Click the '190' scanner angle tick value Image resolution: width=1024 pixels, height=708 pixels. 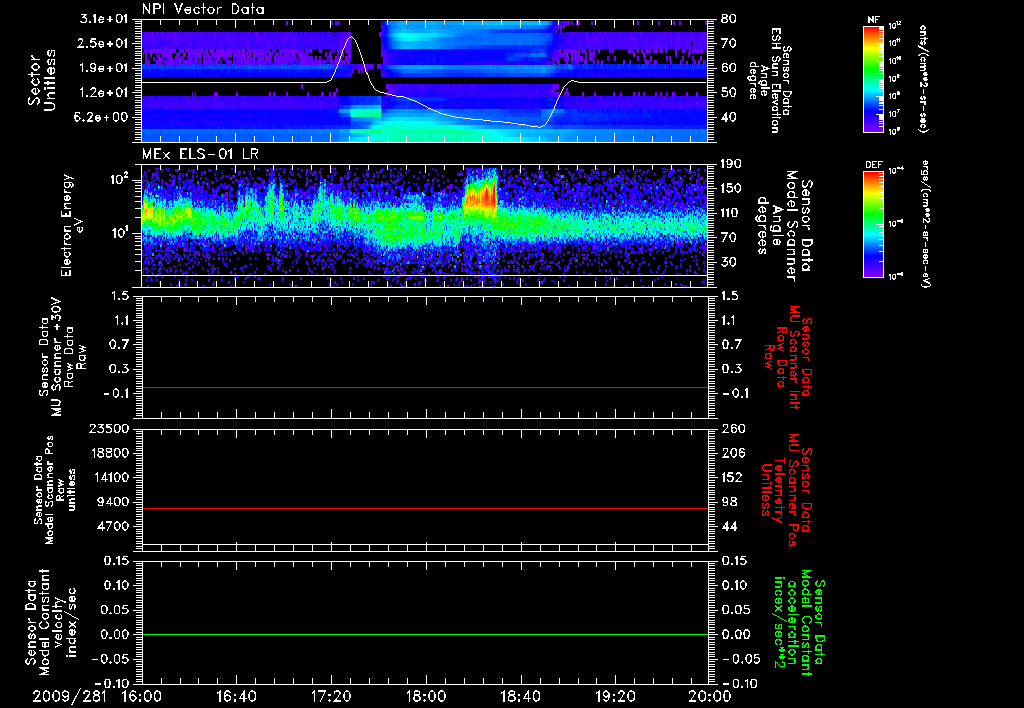(730, 165)
